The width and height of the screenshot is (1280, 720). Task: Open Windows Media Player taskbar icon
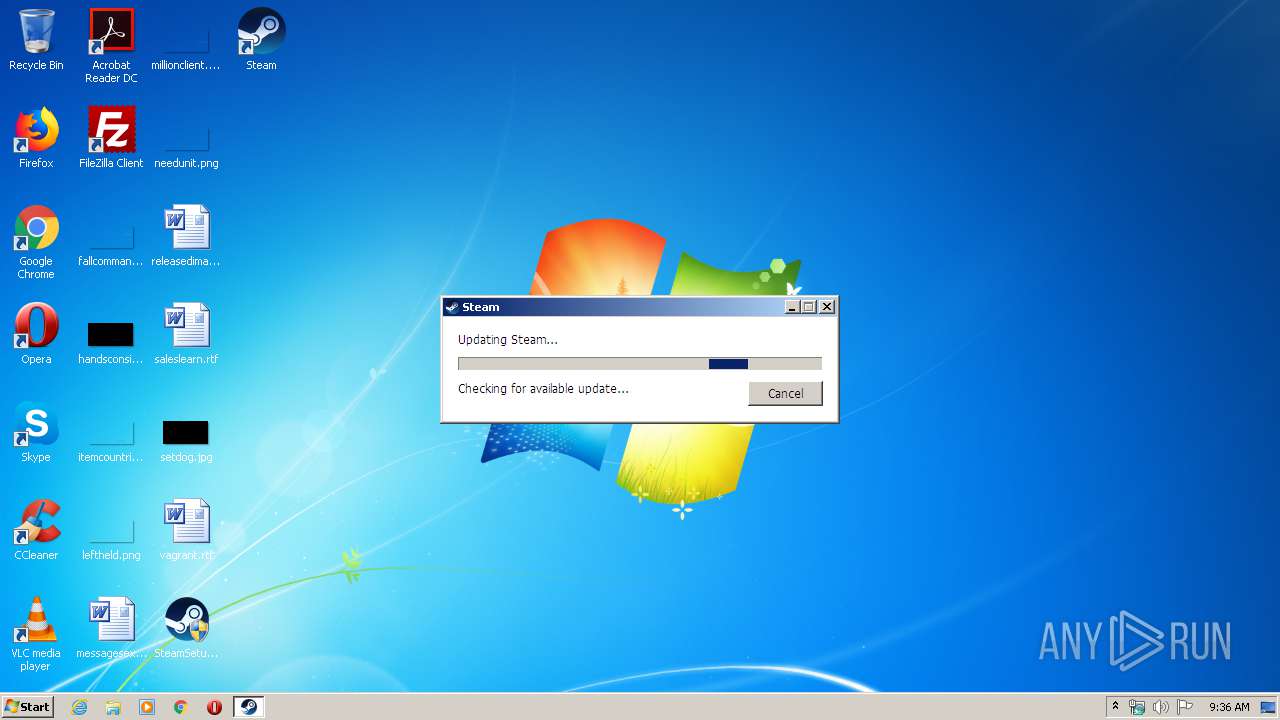(147, 707)
